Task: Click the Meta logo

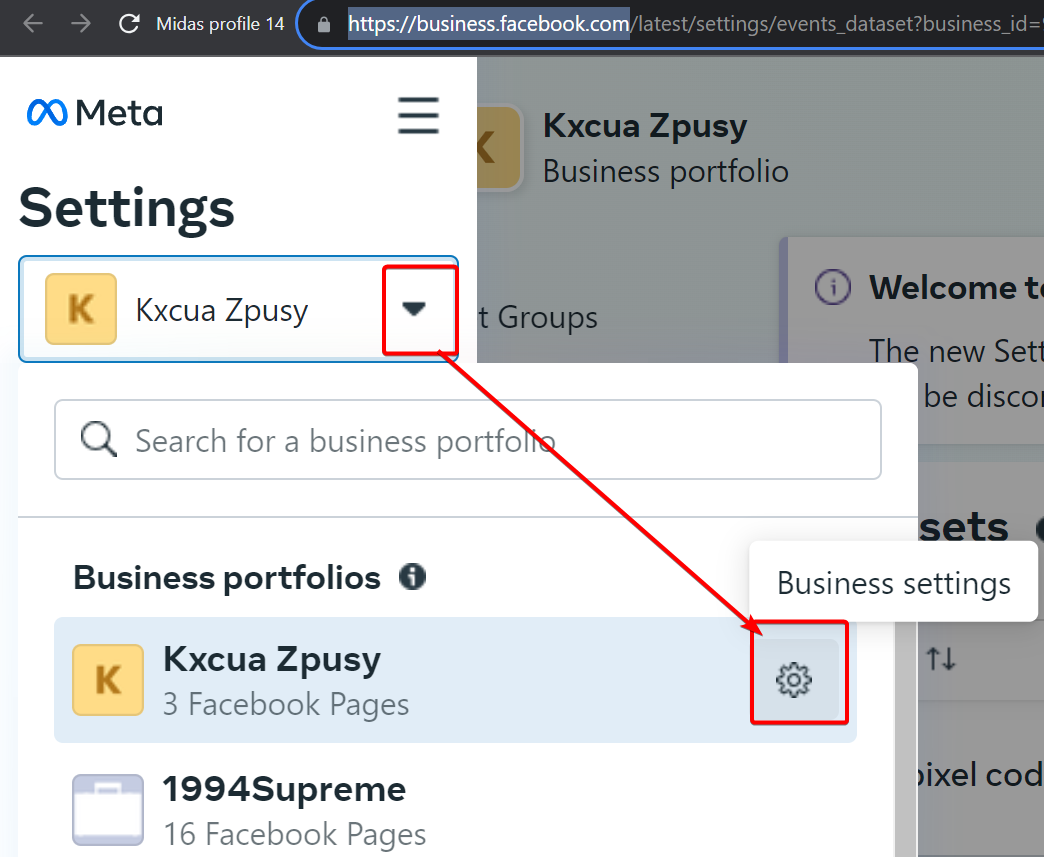Action: (x=95, y=113)
